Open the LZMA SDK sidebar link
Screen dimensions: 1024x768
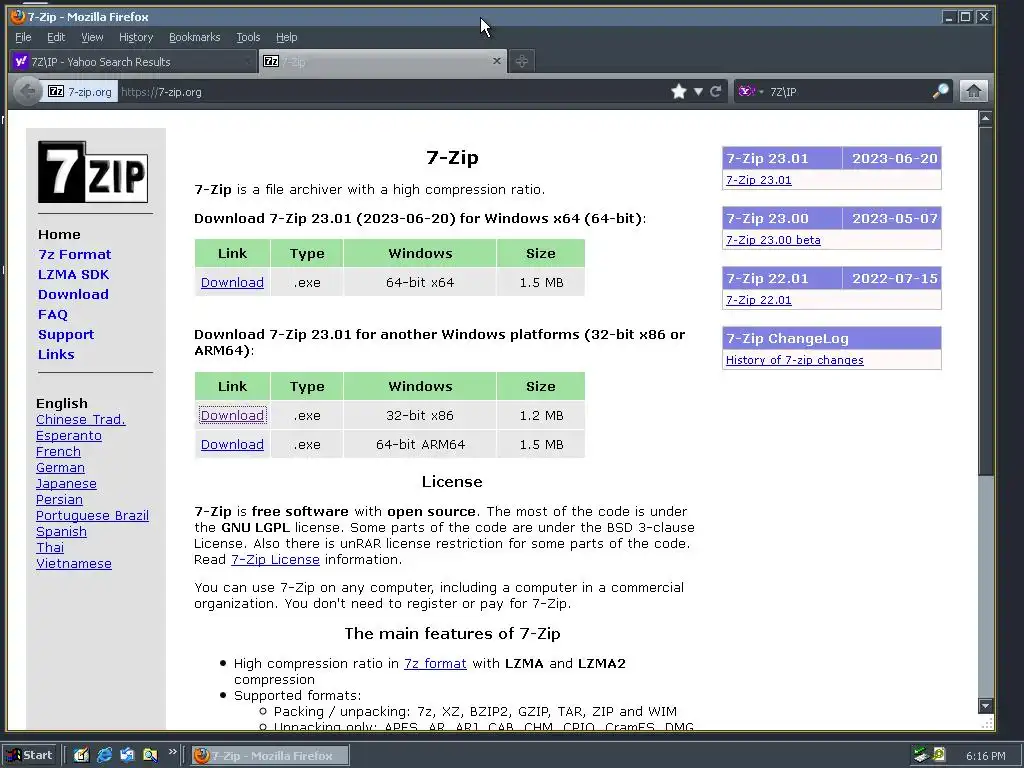click(x=73, y=274)
